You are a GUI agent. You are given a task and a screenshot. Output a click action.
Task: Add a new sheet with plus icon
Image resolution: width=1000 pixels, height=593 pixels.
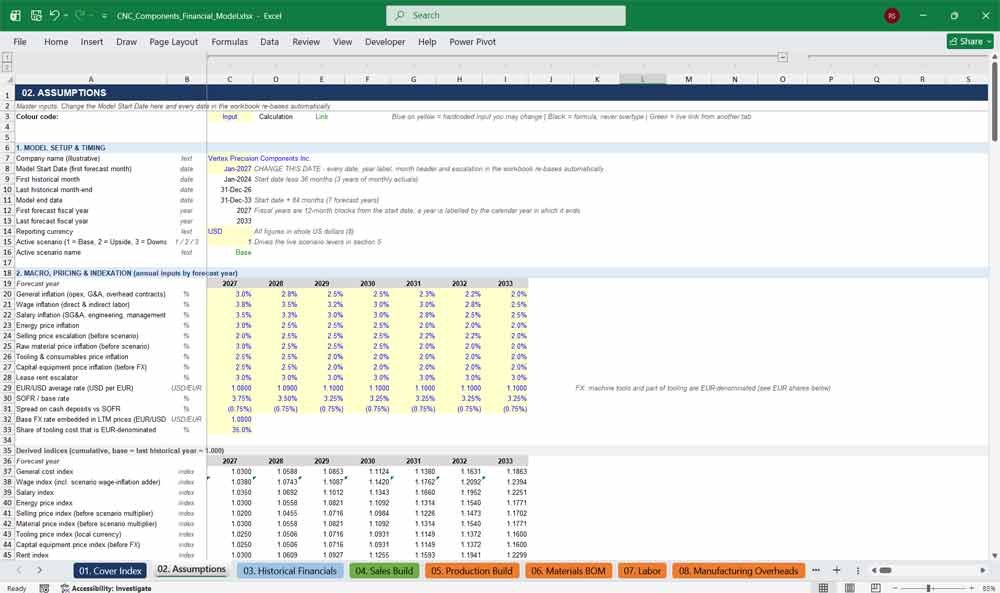pyautogui.click(x=836, y=570)
